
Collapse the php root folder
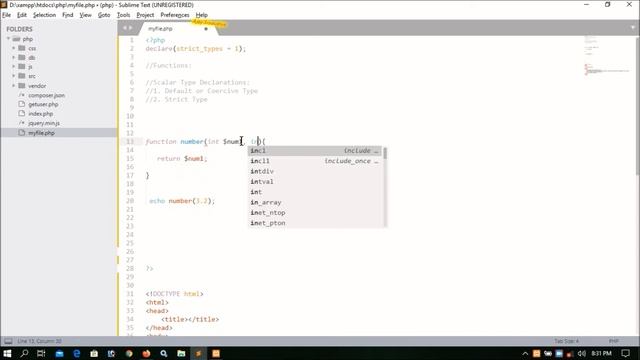[9, 39]
